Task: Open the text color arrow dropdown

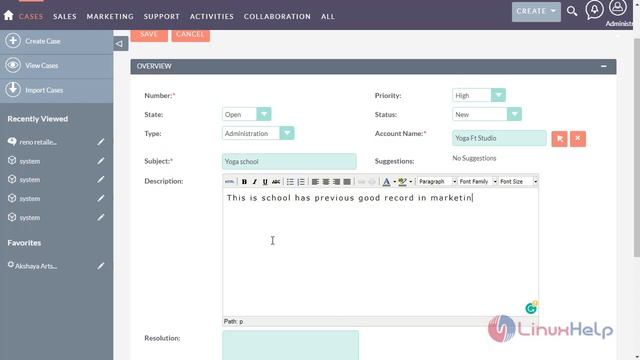Action: 394,182
